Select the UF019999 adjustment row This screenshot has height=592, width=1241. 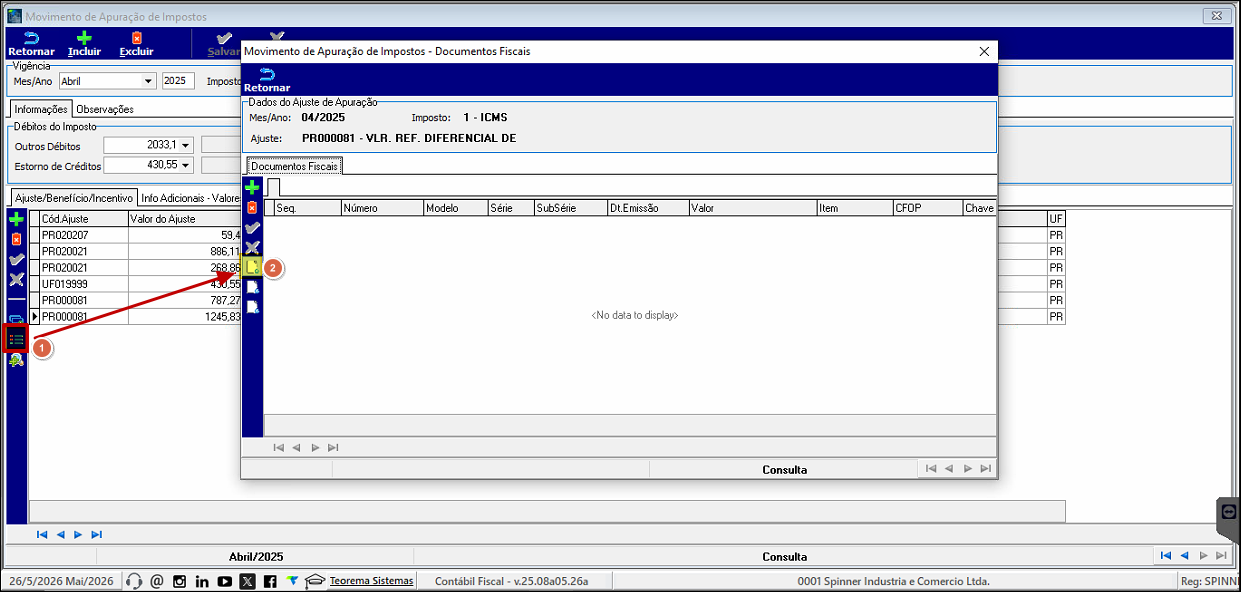coord(140,285)
